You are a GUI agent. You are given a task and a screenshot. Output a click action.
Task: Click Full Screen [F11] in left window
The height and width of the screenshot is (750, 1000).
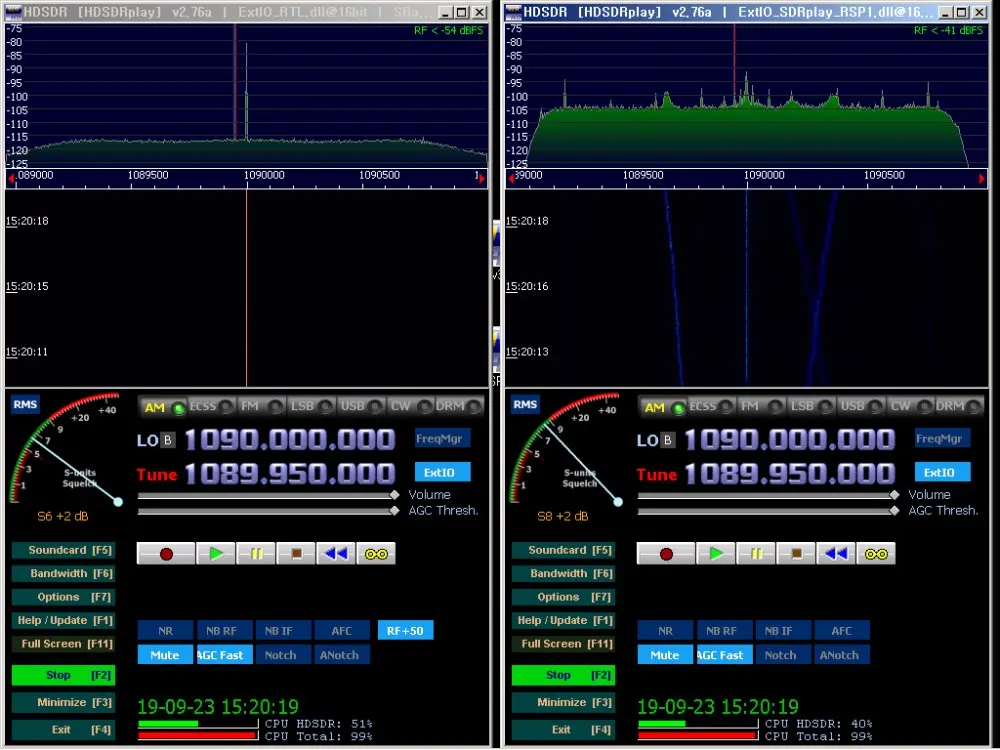63,644
